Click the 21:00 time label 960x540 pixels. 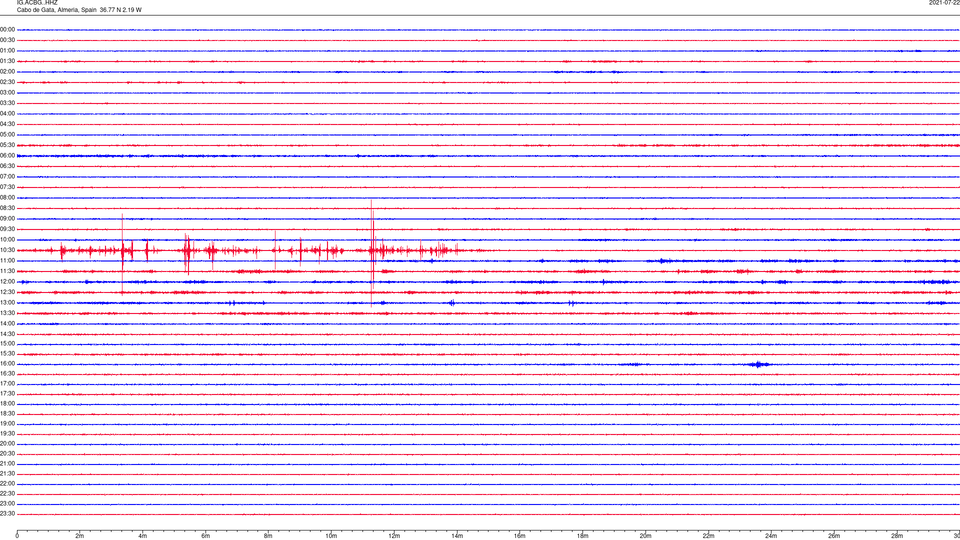click(7, 464)
